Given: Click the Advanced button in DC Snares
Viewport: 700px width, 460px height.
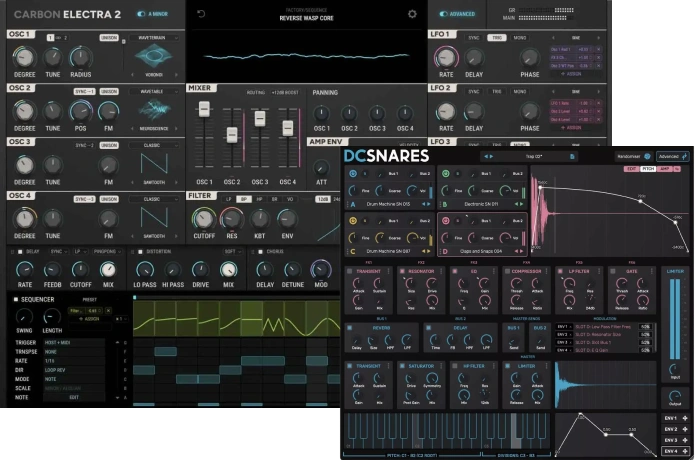Looking at the screenshot, I should (673, 156).
